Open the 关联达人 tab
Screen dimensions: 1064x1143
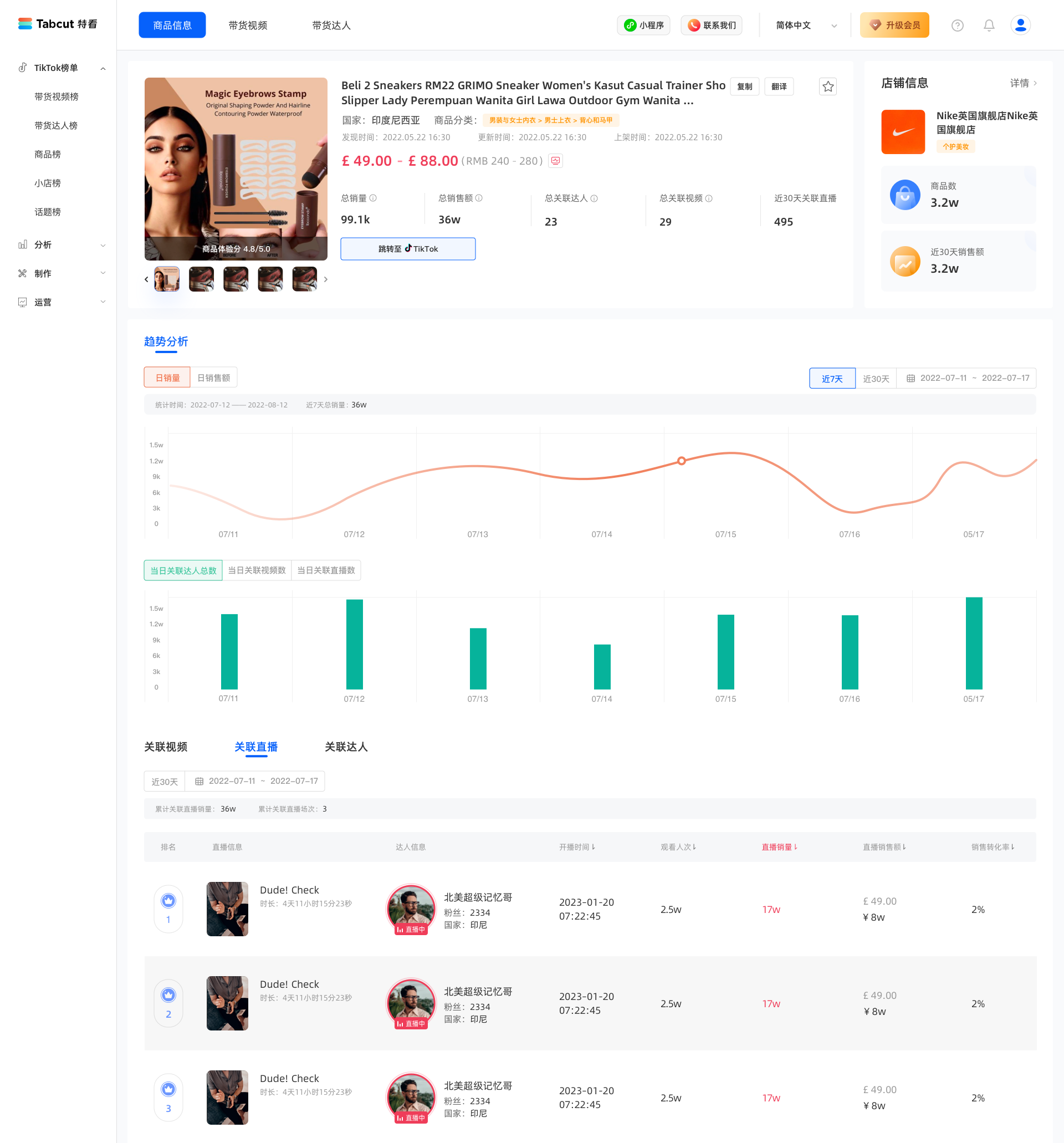345,747
